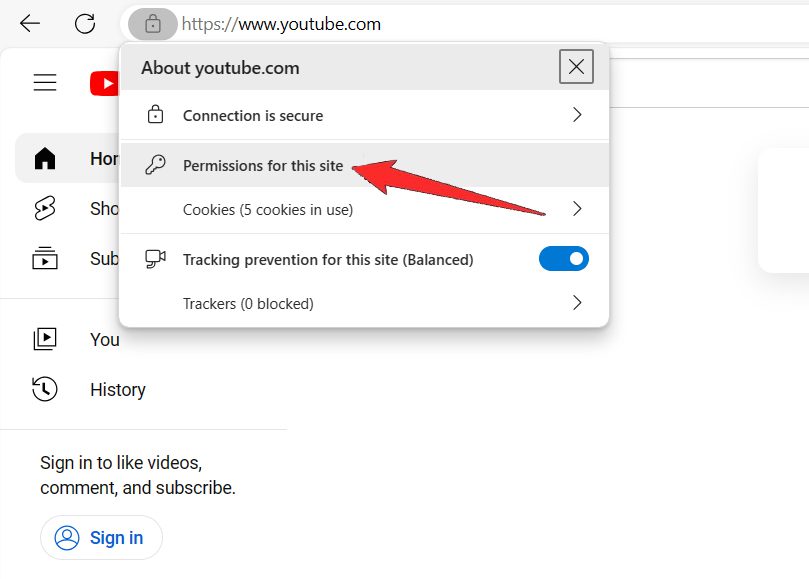Click the browser Refresh icon
The height and width of the screenshot is (579, 809).
(x=87, y=23)
